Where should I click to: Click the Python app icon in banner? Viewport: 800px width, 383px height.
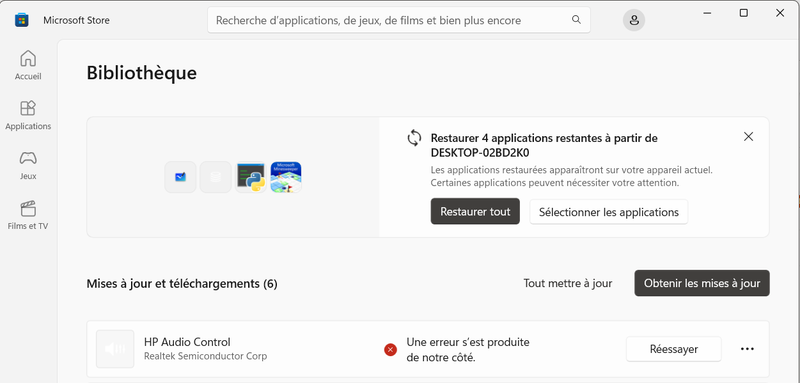[251, 177]
